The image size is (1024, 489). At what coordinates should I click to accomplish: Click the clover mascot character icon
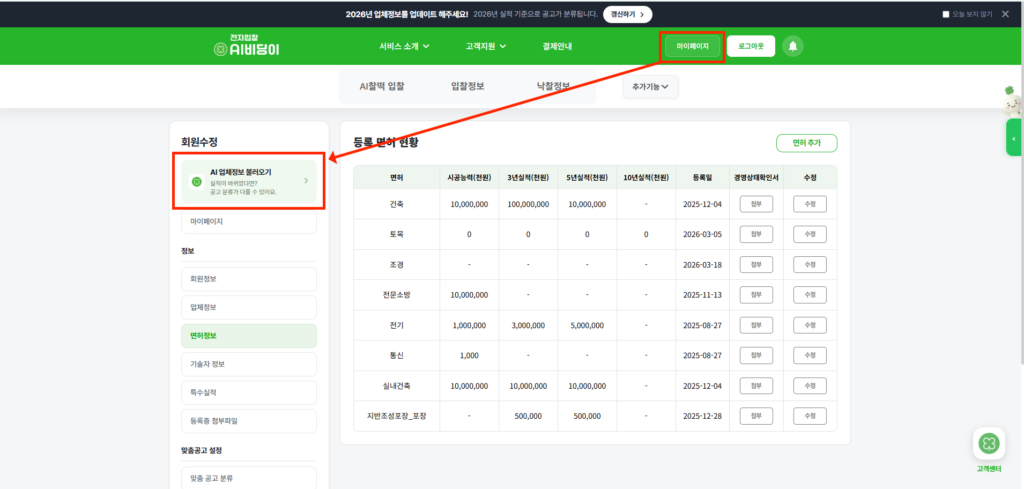(x=1013, y=101)
